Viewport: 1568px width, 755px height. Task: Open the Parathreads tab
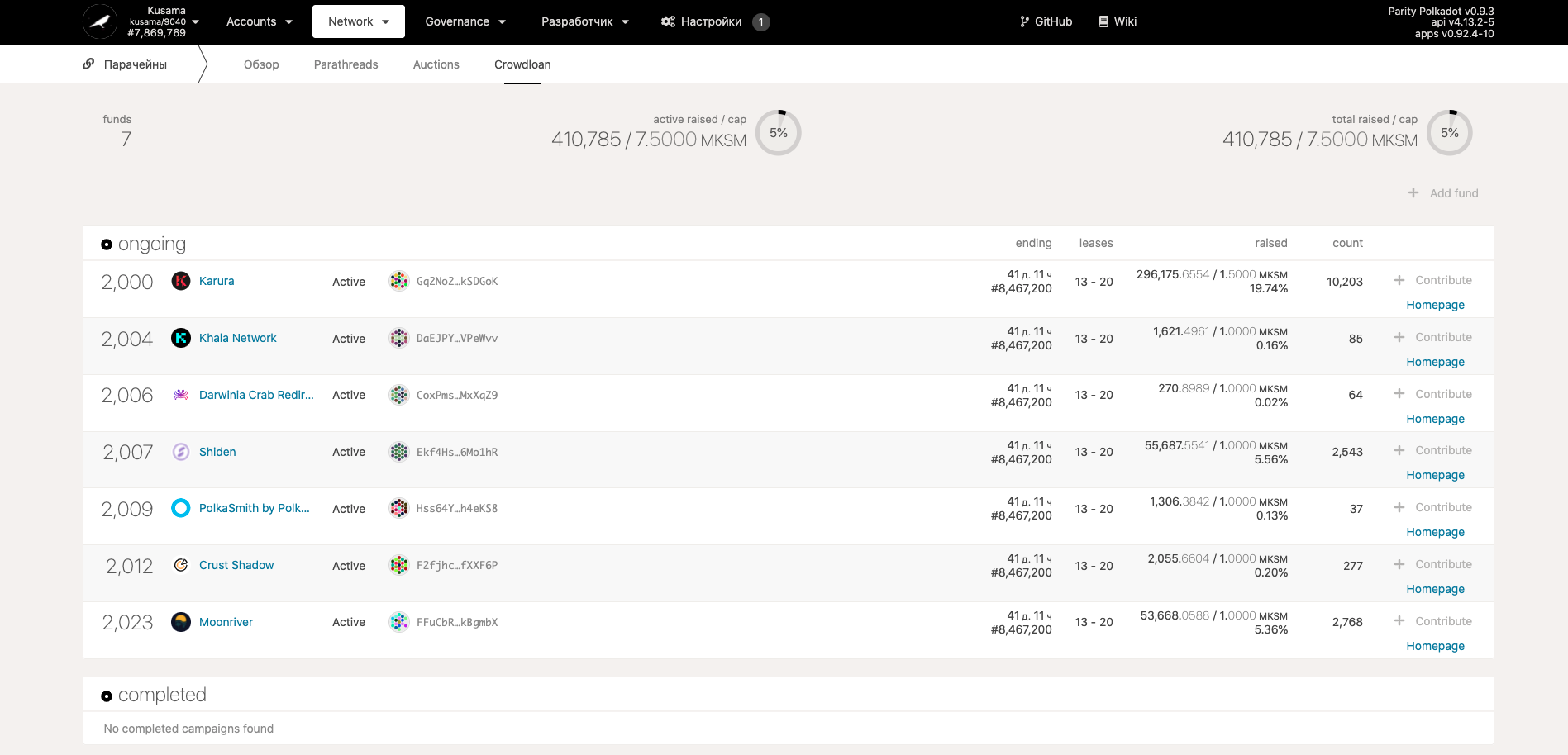coord(346,64)
